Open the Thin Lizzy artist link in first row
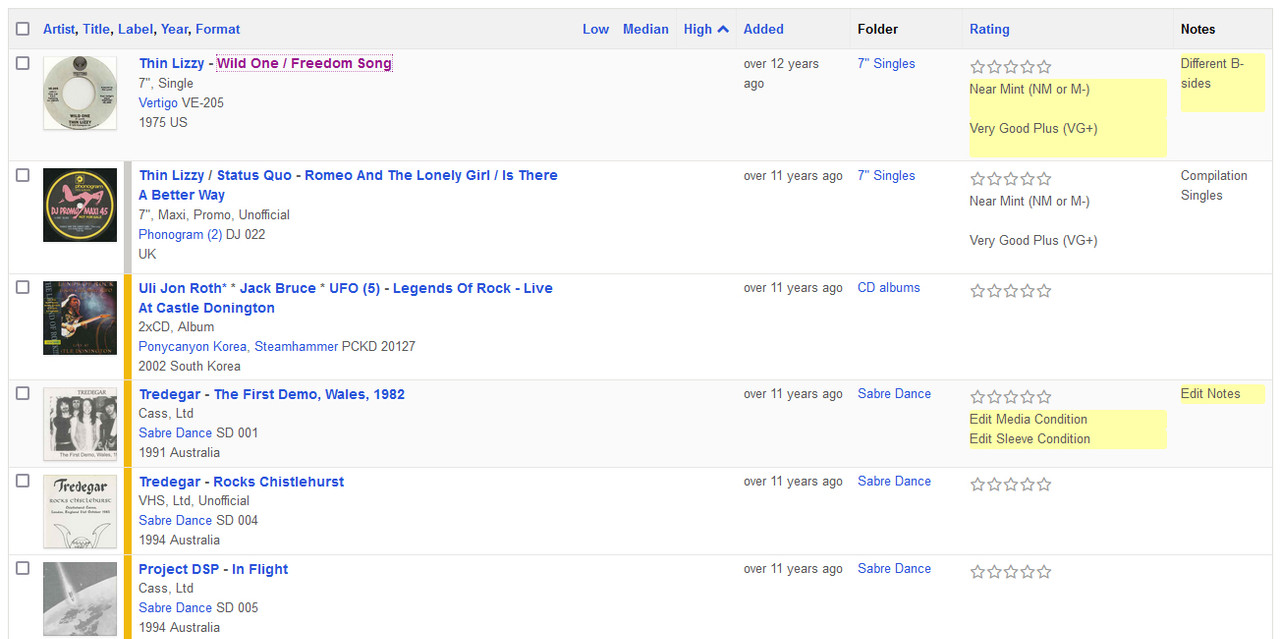The height and width of the screenshot is (639, 1280). (x=172, y=63)
